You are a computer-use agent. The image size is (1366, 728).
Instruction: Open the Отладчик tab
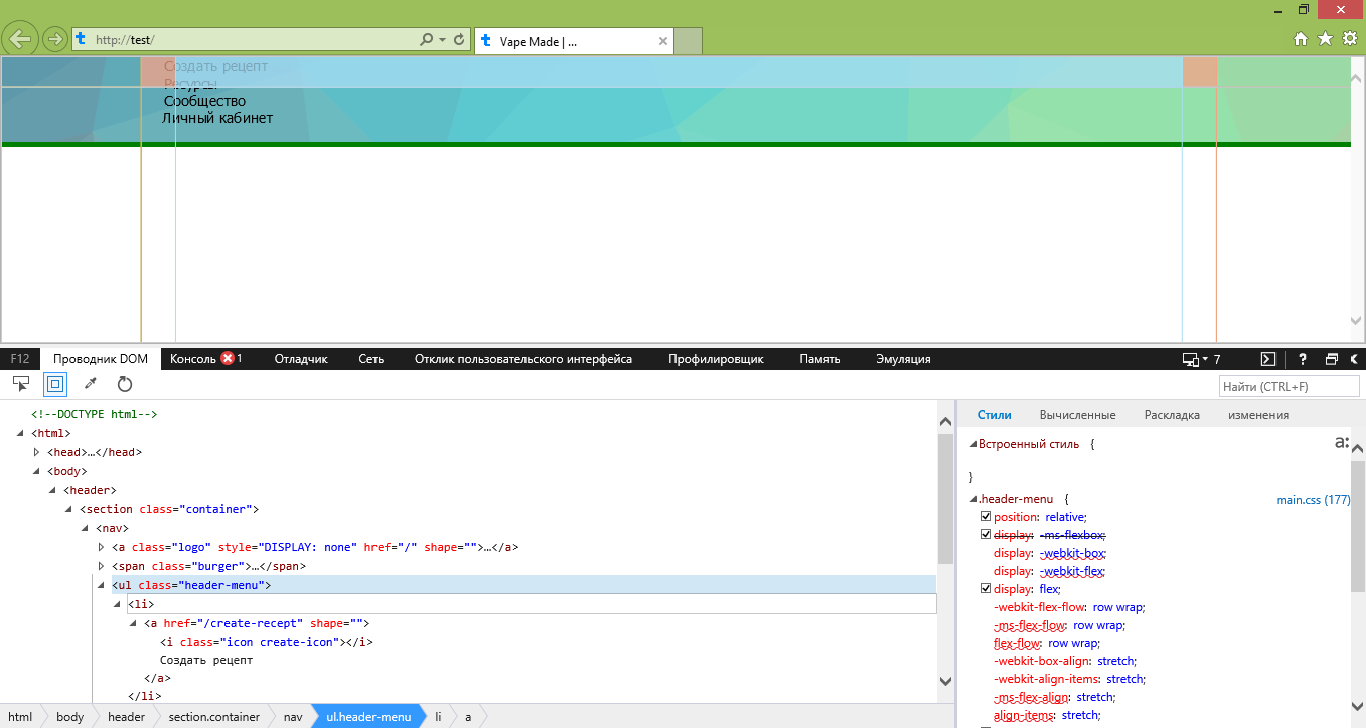coord(301,359)
